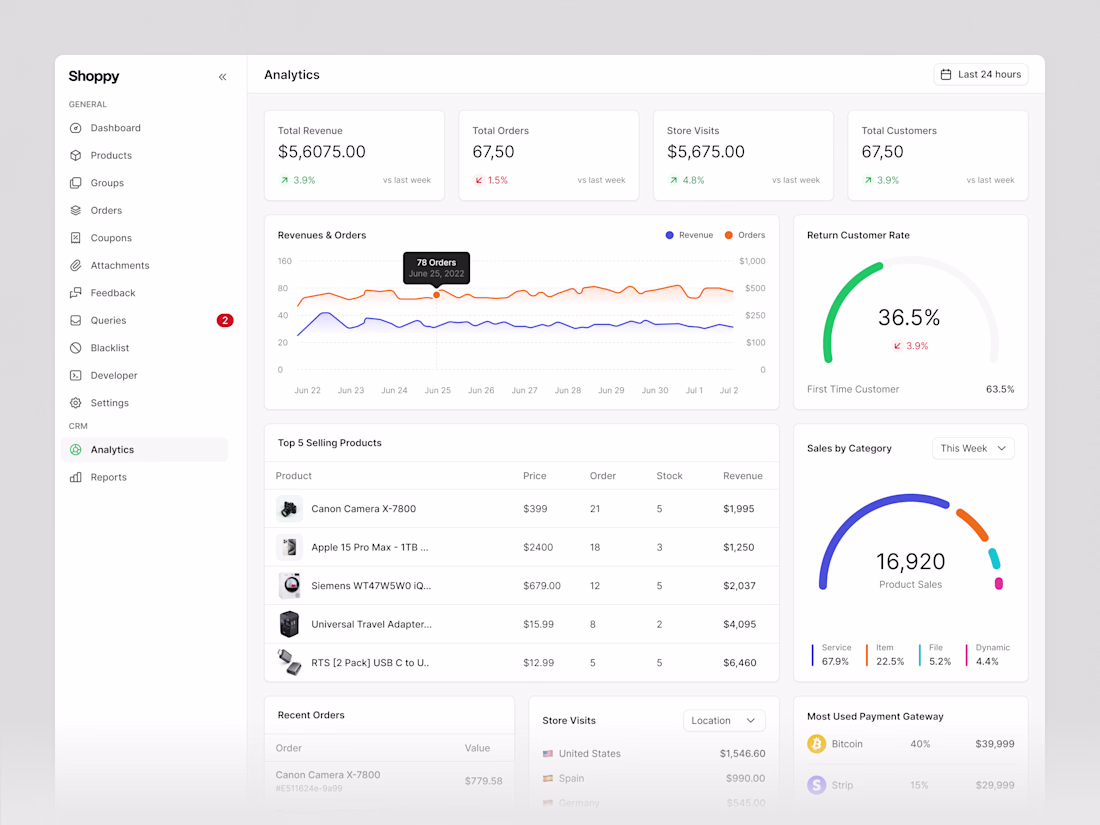Click Canon Camera X-7800 product thumbnail
The image size is (1100, 825).
pos(289,509)
